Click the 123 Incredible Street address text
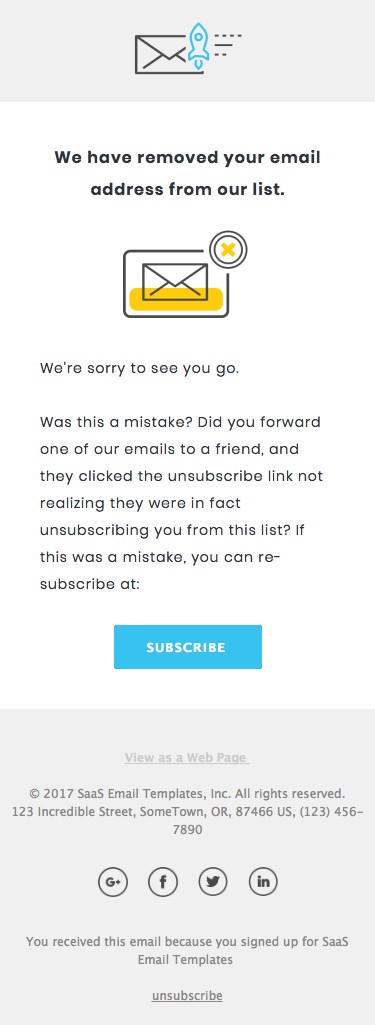Screen dimensions: 375x1025 click(188, 821)
